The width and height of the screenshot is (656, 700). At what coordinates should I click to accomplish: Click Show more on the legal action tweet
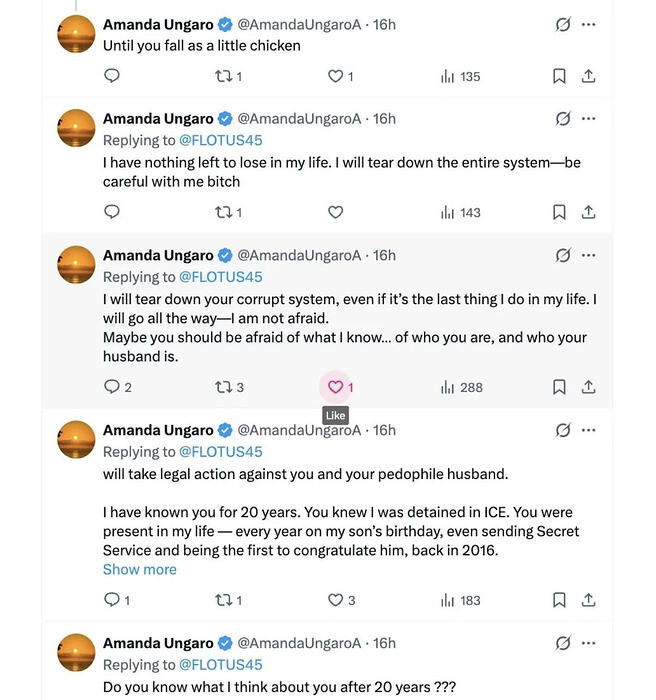(x=140, y=570)
